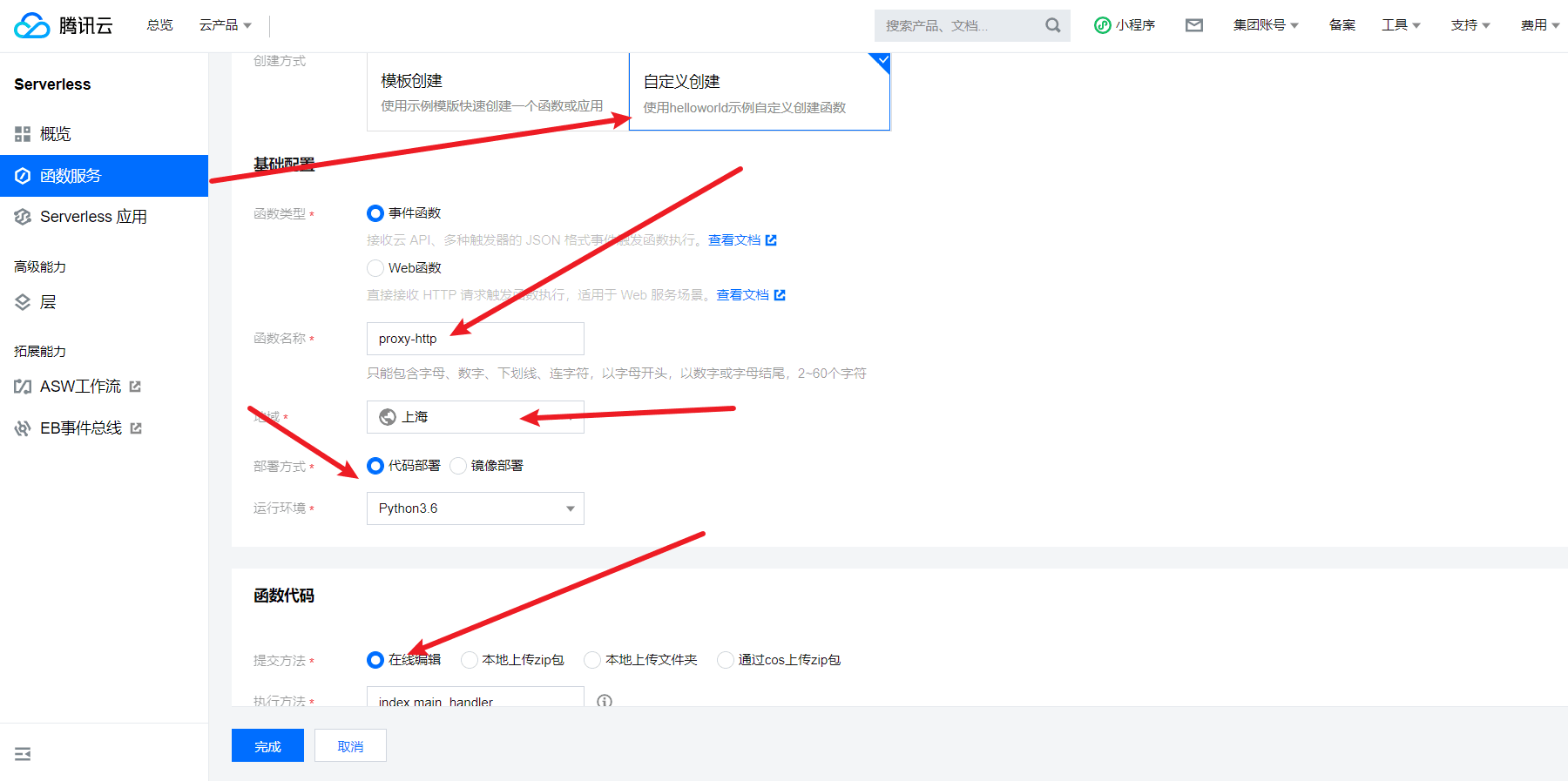Expand the 费用 dropdown menu

(x=1540, y=25)
